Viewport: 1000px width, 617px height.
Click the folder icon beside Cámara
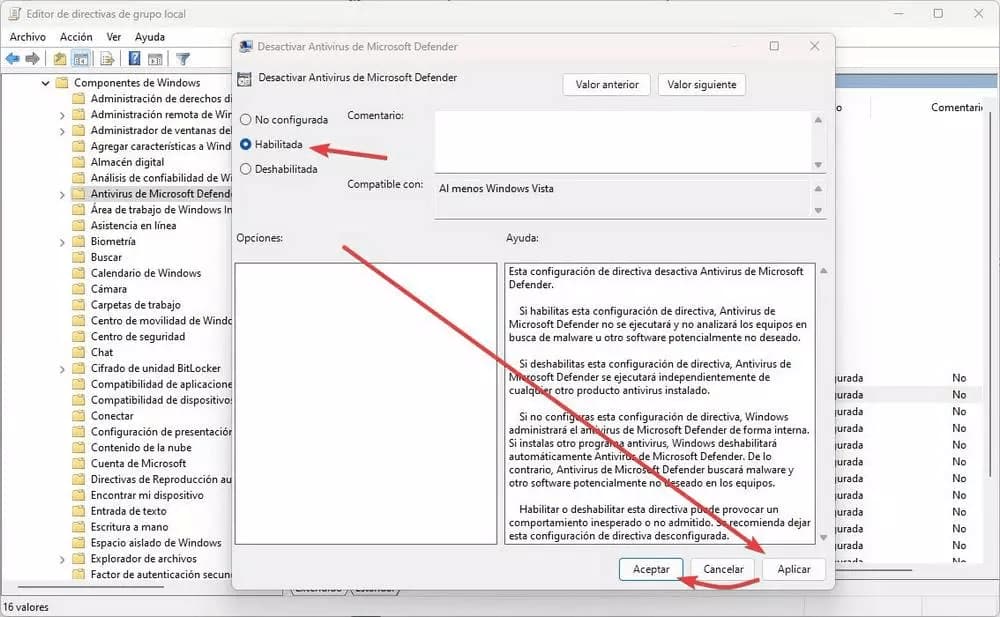click(x=78, y=289)
